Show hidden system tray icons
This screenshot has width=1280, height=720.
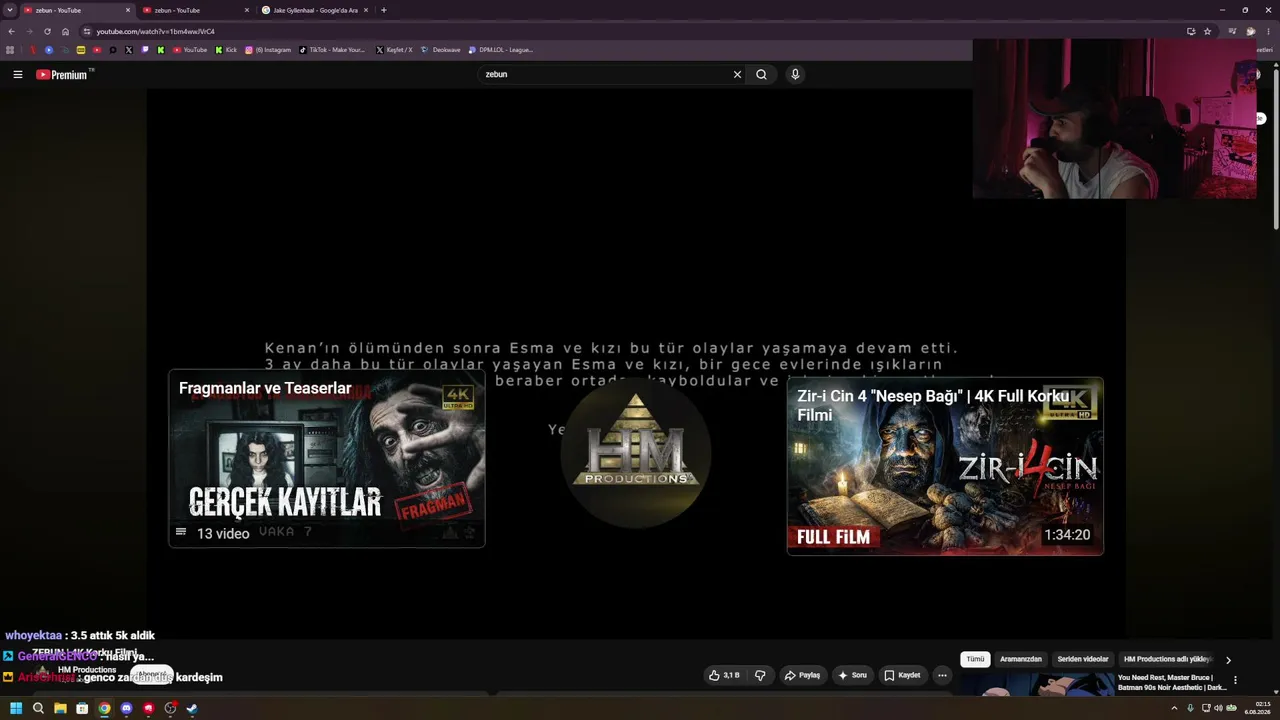(x=1174, y=709)
